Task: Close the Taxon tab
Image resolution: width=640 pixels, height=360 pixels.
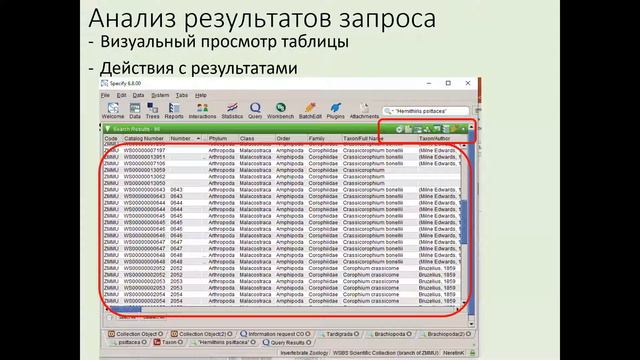Action: click(x=180, y=342)
